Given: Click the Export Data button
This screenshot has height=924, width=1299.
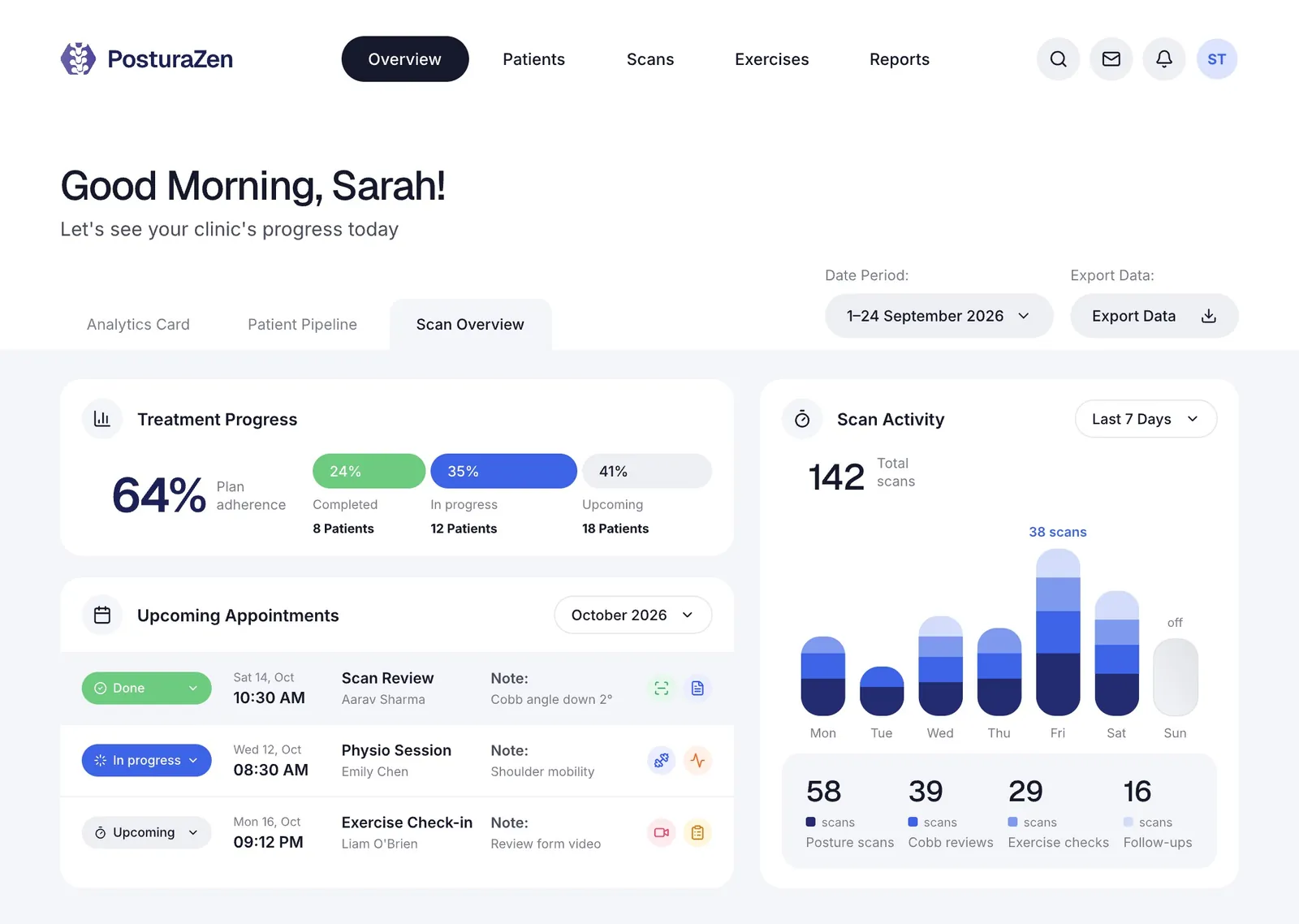Looking at the screenshot, I should (1154, 316).
